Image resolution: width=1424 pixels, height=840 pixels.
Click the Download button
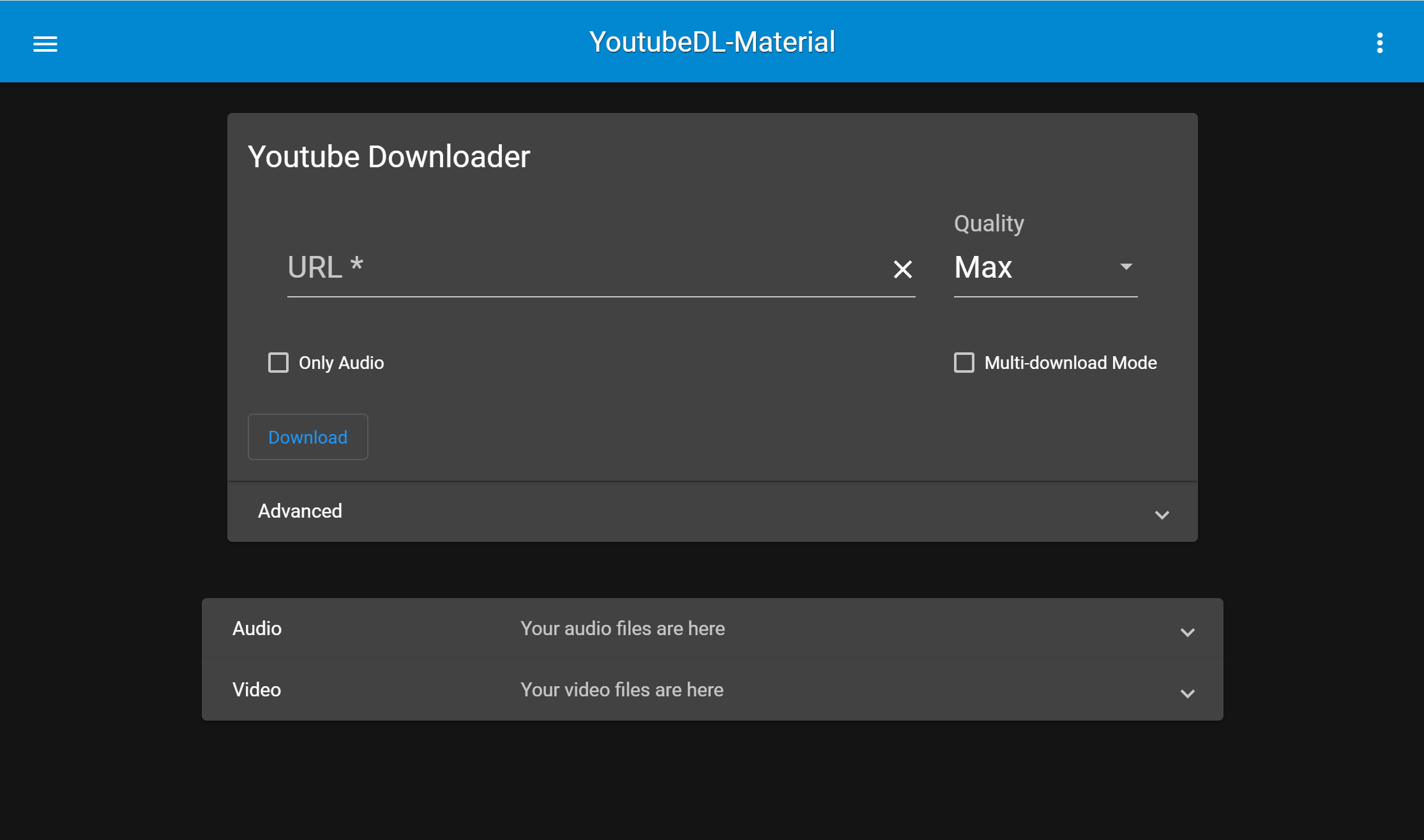(x=308, y=437)
